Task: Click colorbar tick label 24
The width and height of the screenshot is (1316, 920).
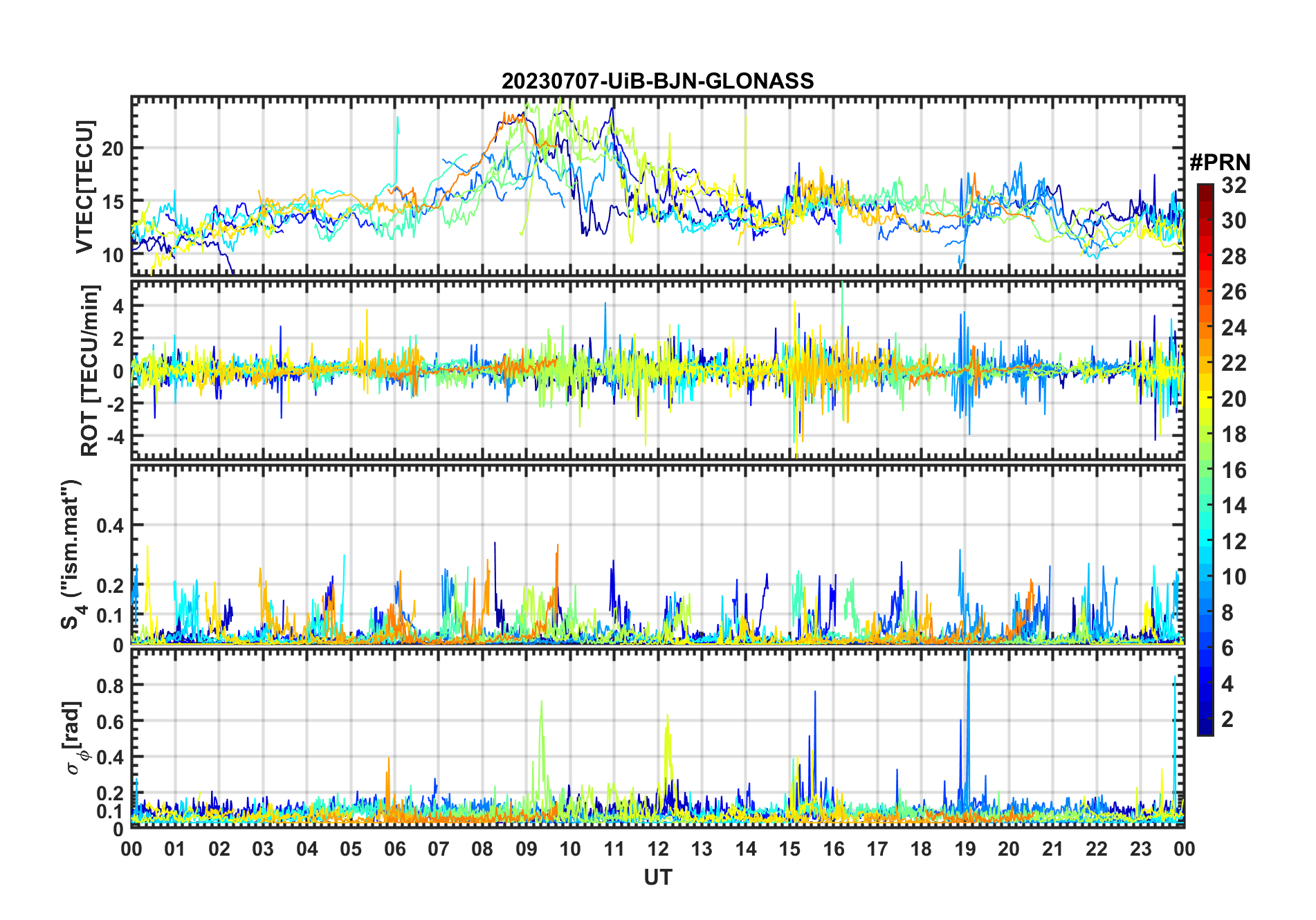Action: coord(1234,327)
